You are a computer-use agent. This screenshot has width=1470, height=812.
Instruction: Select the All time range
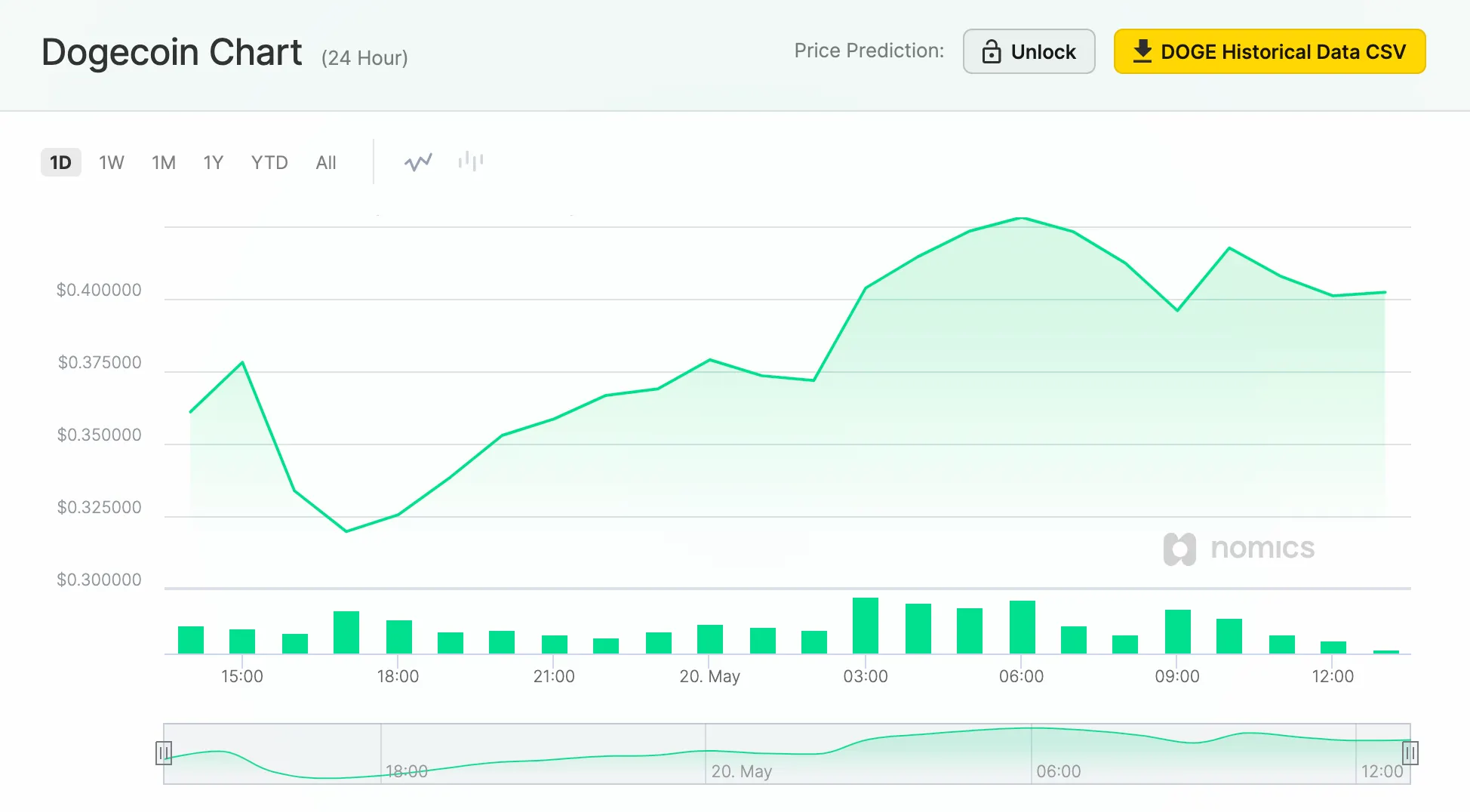pos(326,162)
